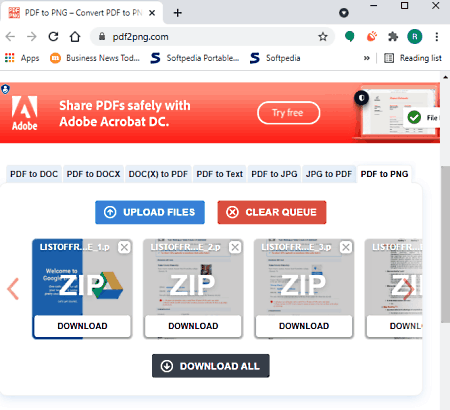Click the scrollbar up arrow

[445, 77]
